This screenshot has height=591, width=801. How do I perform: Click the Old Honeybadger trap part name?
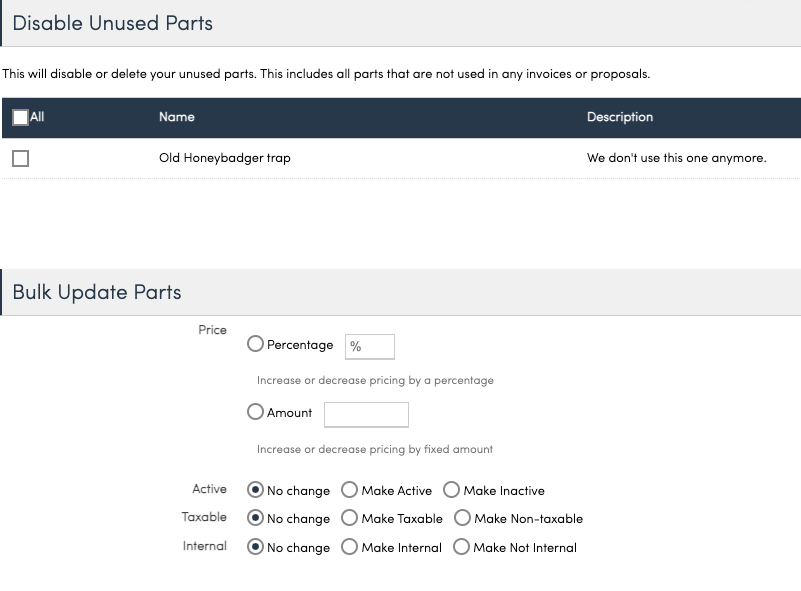pyautogui.click(x=225, y=158)
